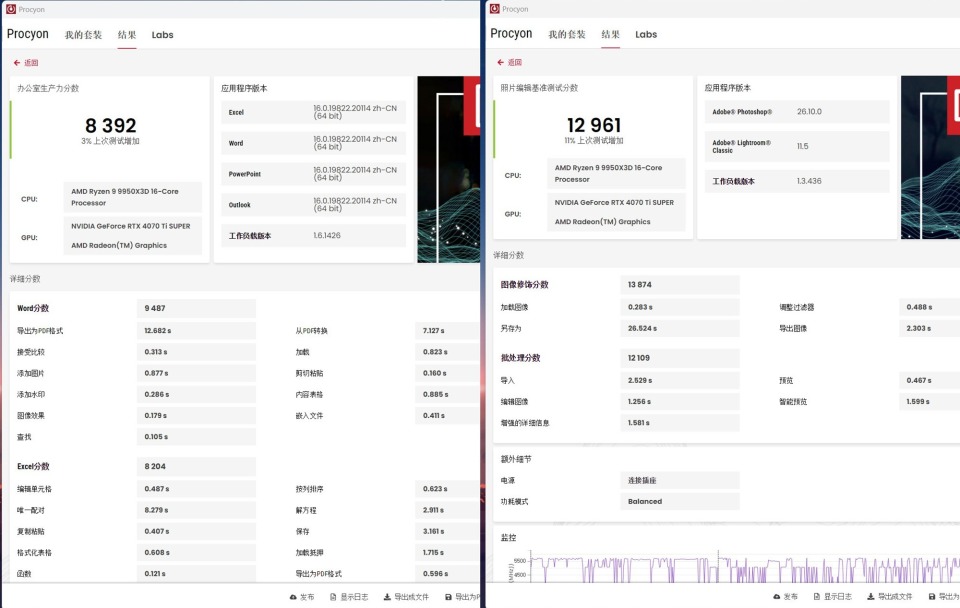This screenshot has width=960, height=608.
Task: Click the CPU frequency monitoring graph
Action: click(744, 568)
